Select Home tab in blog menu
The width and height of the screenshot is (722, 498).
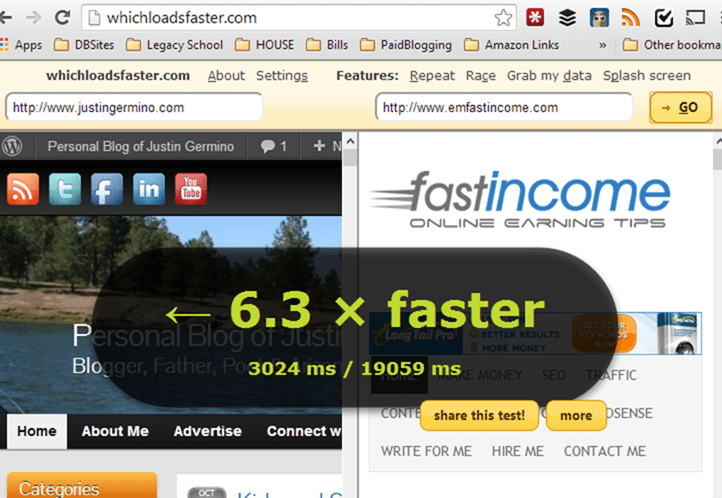click(37, 431)
